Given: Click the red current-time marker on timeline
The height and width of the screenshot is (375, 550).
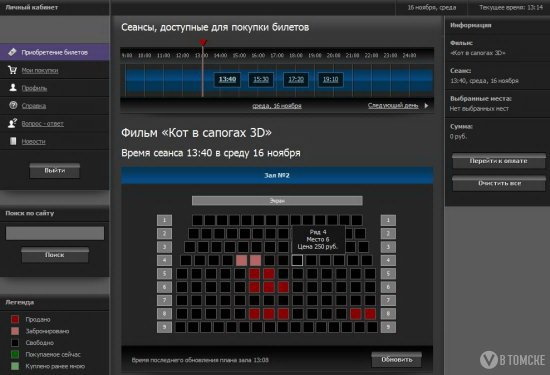Looking at the screenshot, I should tap(203, 42).
